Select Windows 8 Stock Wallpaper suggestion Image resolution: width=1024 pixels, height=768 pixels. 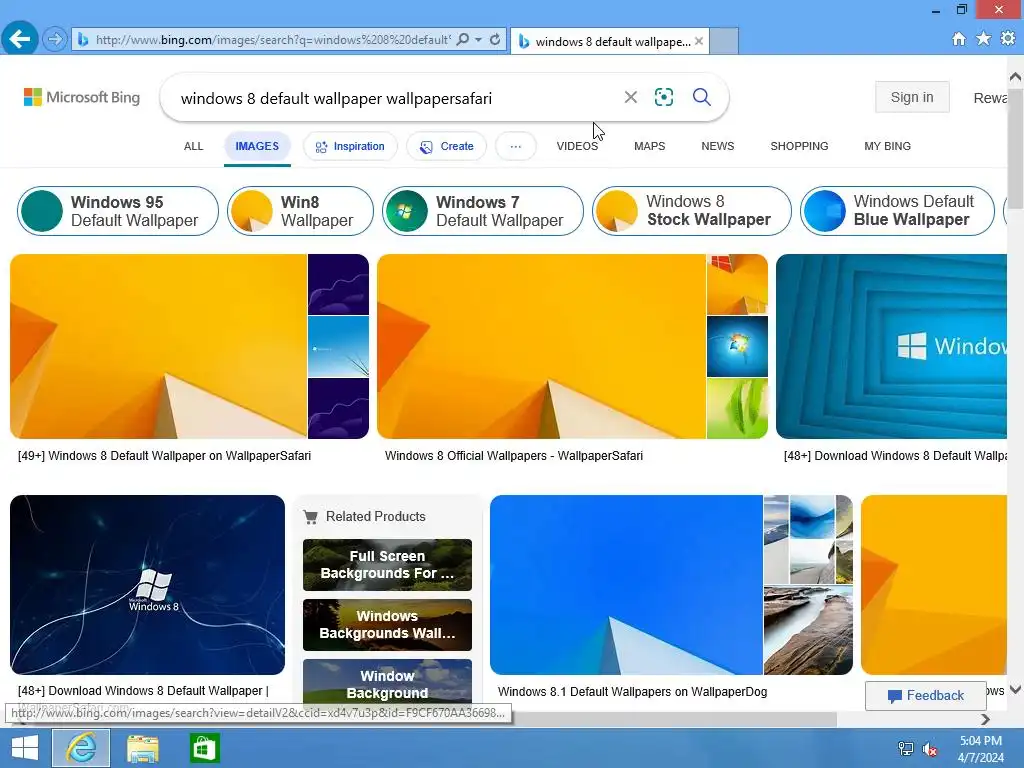pyautogui.click(x=692, y=211)
